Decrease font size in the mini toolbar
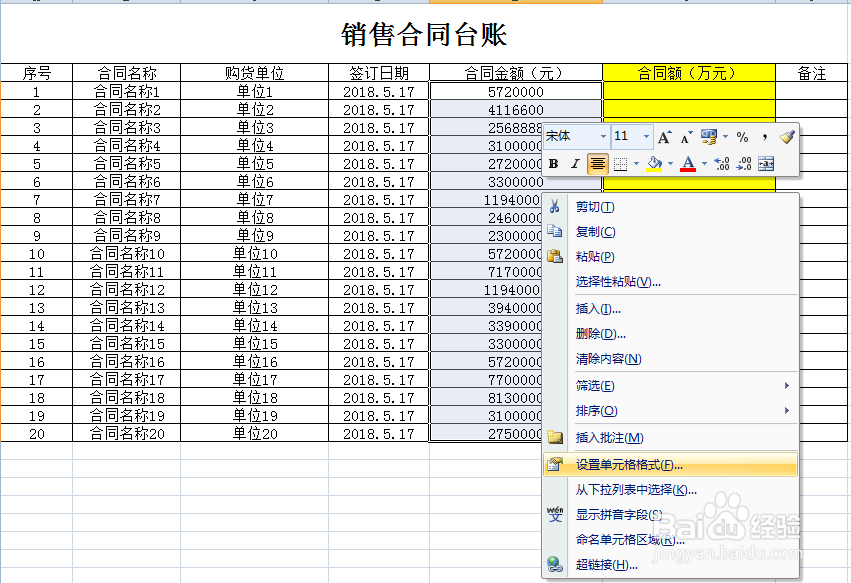The height and width of the screenshot is (583, 851). [x=686, y=137]
